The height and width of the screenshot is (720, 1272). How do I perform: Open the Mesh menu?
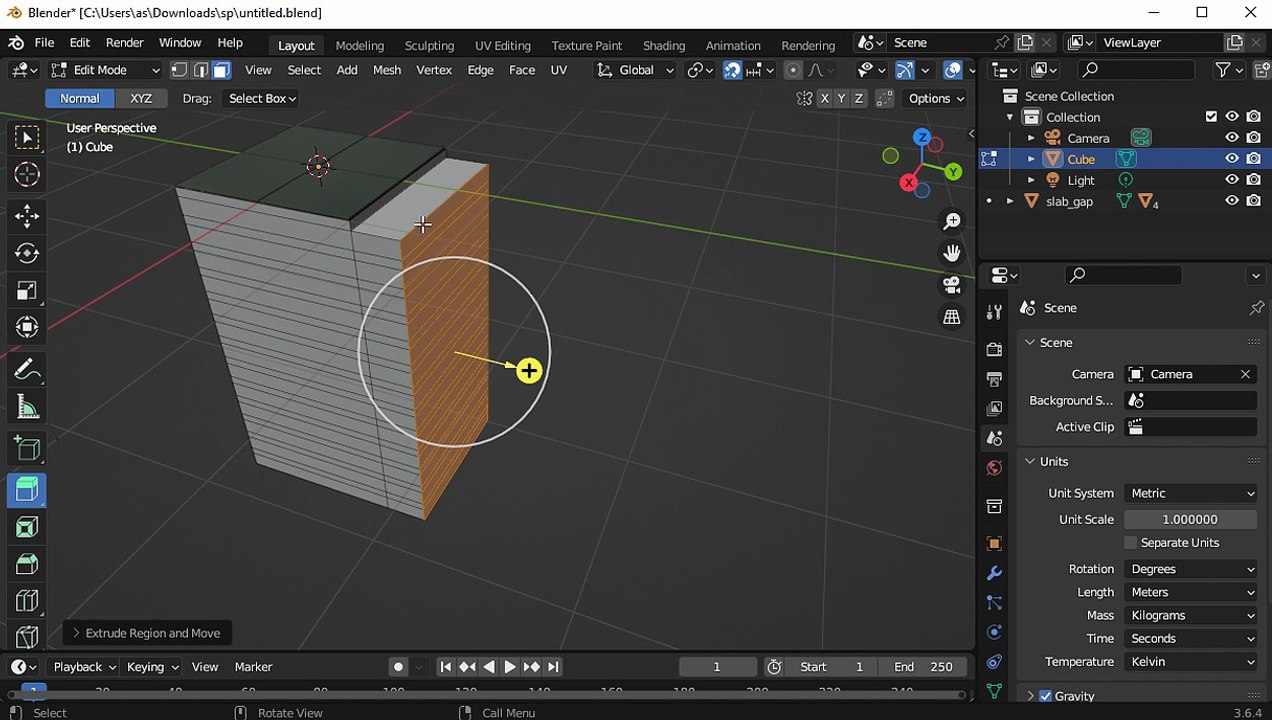point(387,70)
